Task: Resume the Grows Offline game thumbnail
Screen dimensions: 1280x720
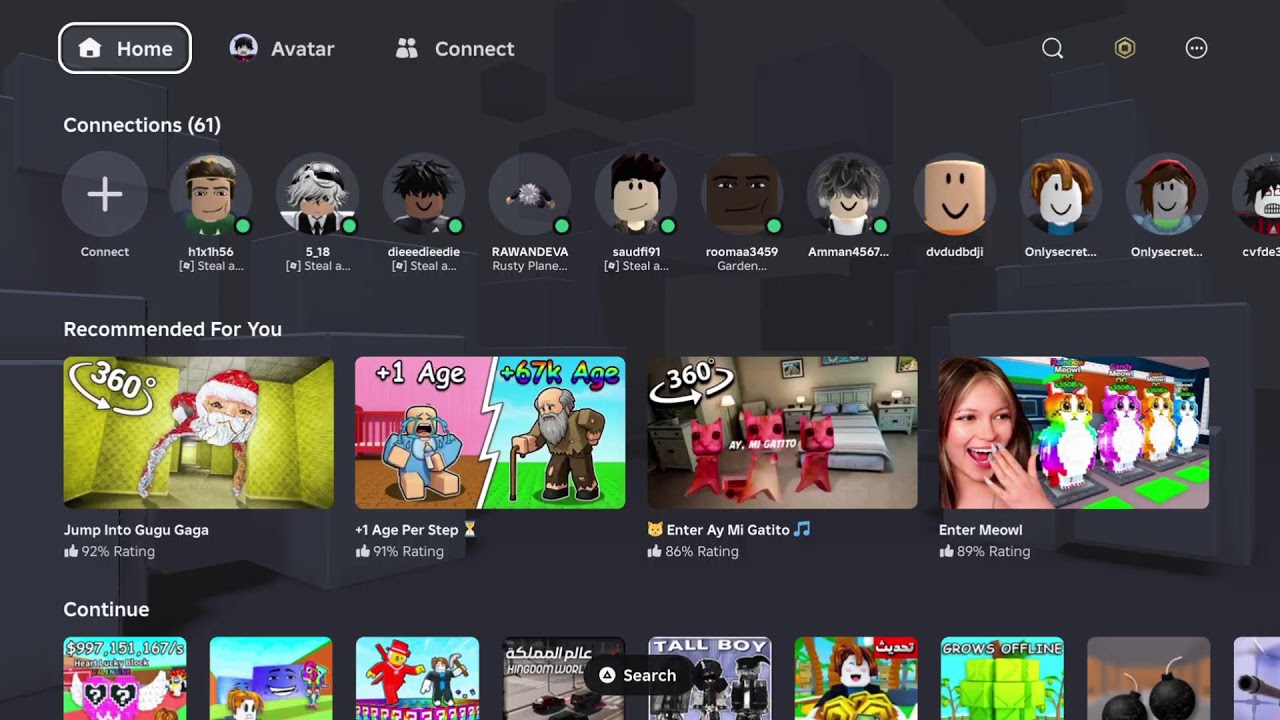Action: tap(1002, 679)
